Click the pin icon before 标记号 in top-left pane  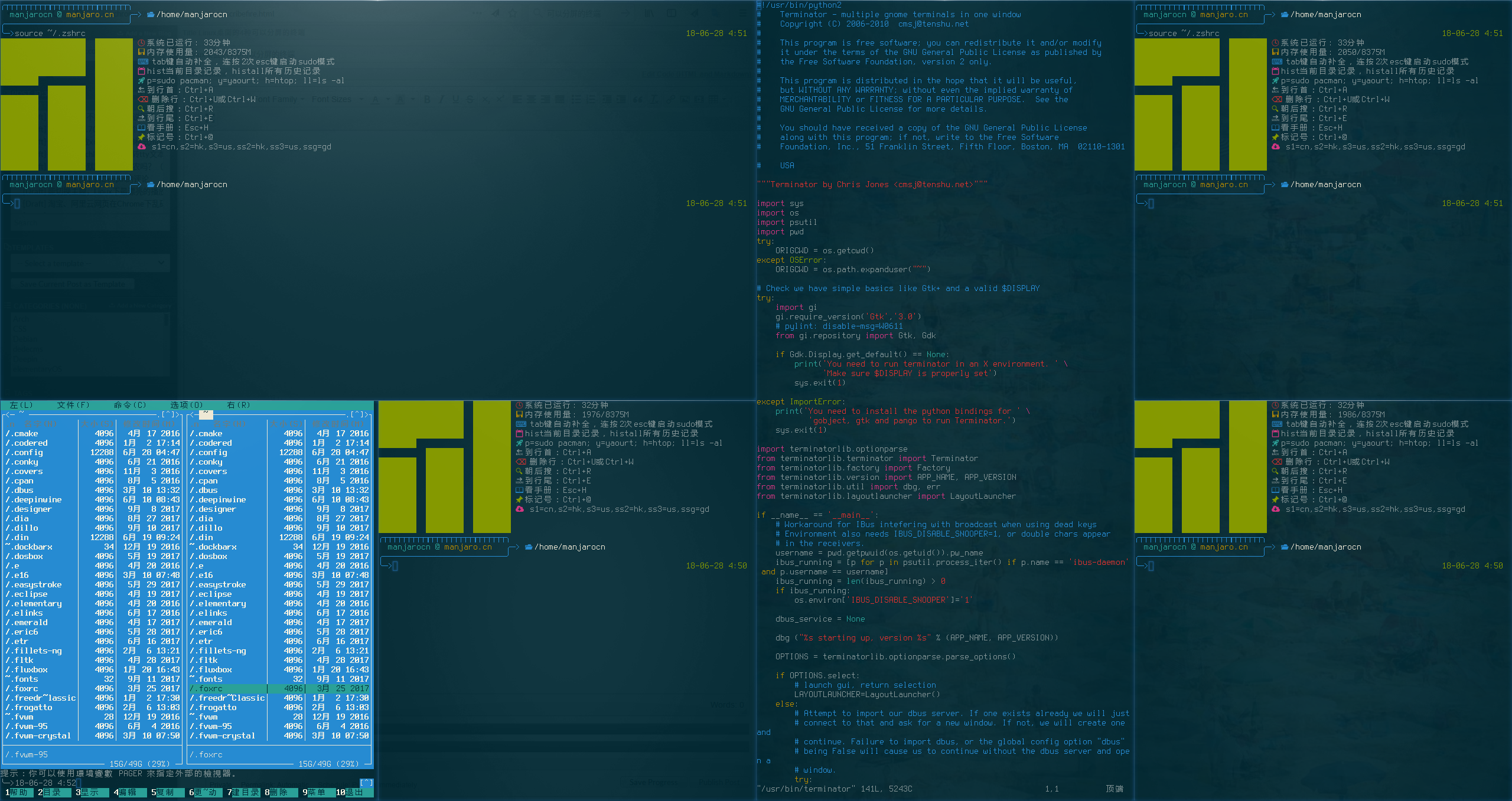pos(142,137)
